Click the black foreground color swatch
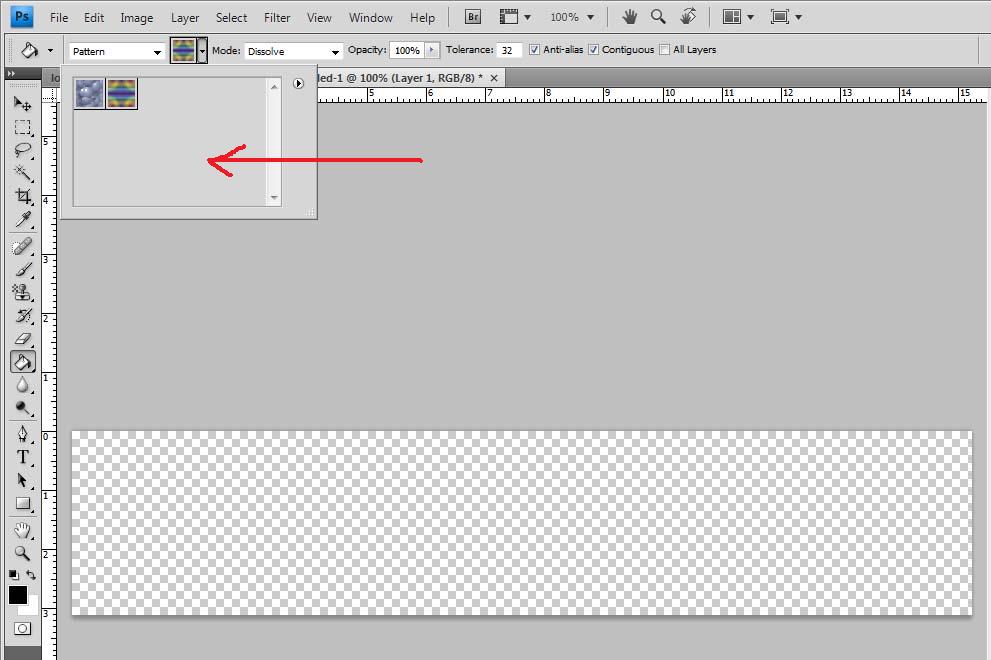The width and height of the screenshot is (991, 660). pos(17,594)
